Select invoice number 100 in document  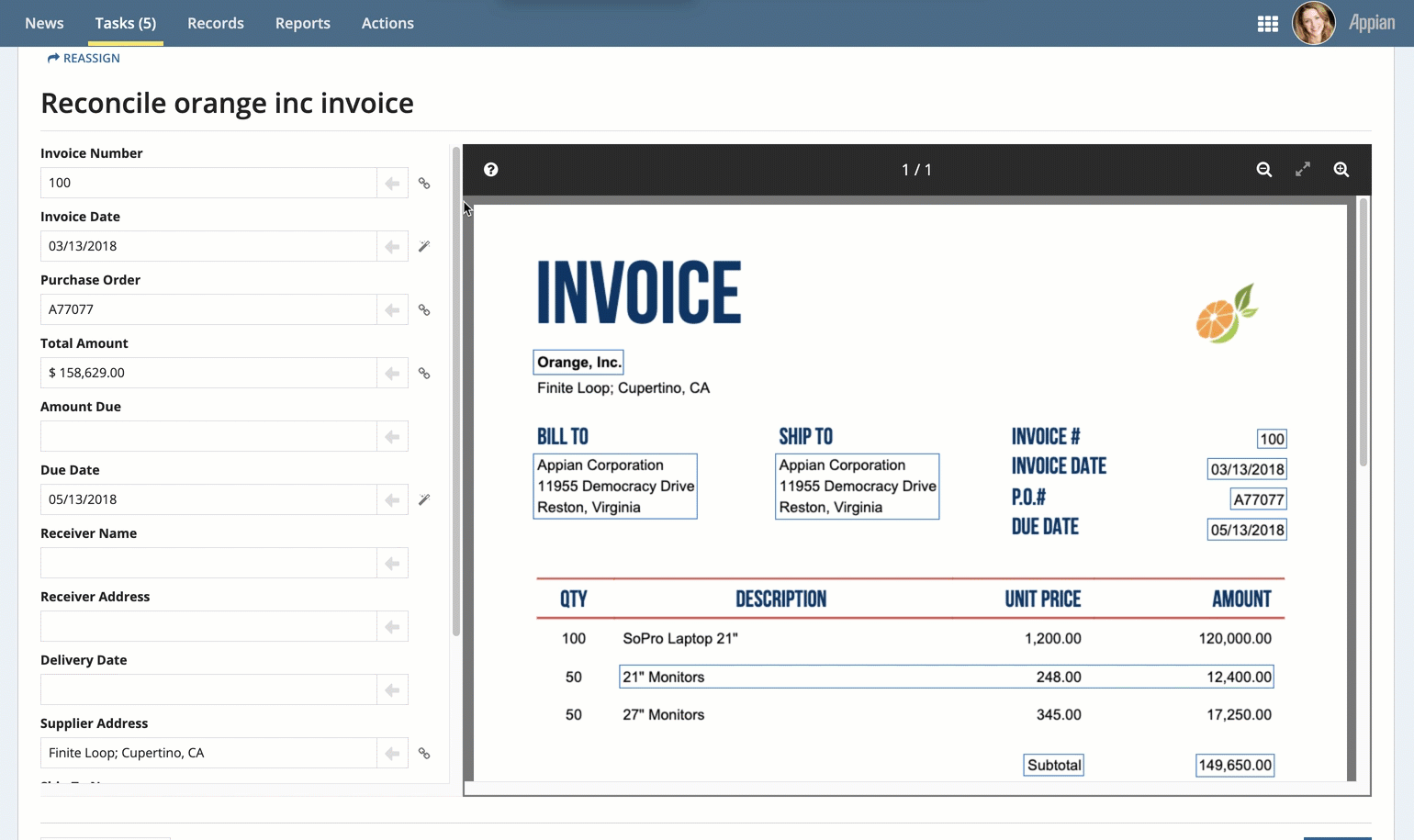[1272, 439]
